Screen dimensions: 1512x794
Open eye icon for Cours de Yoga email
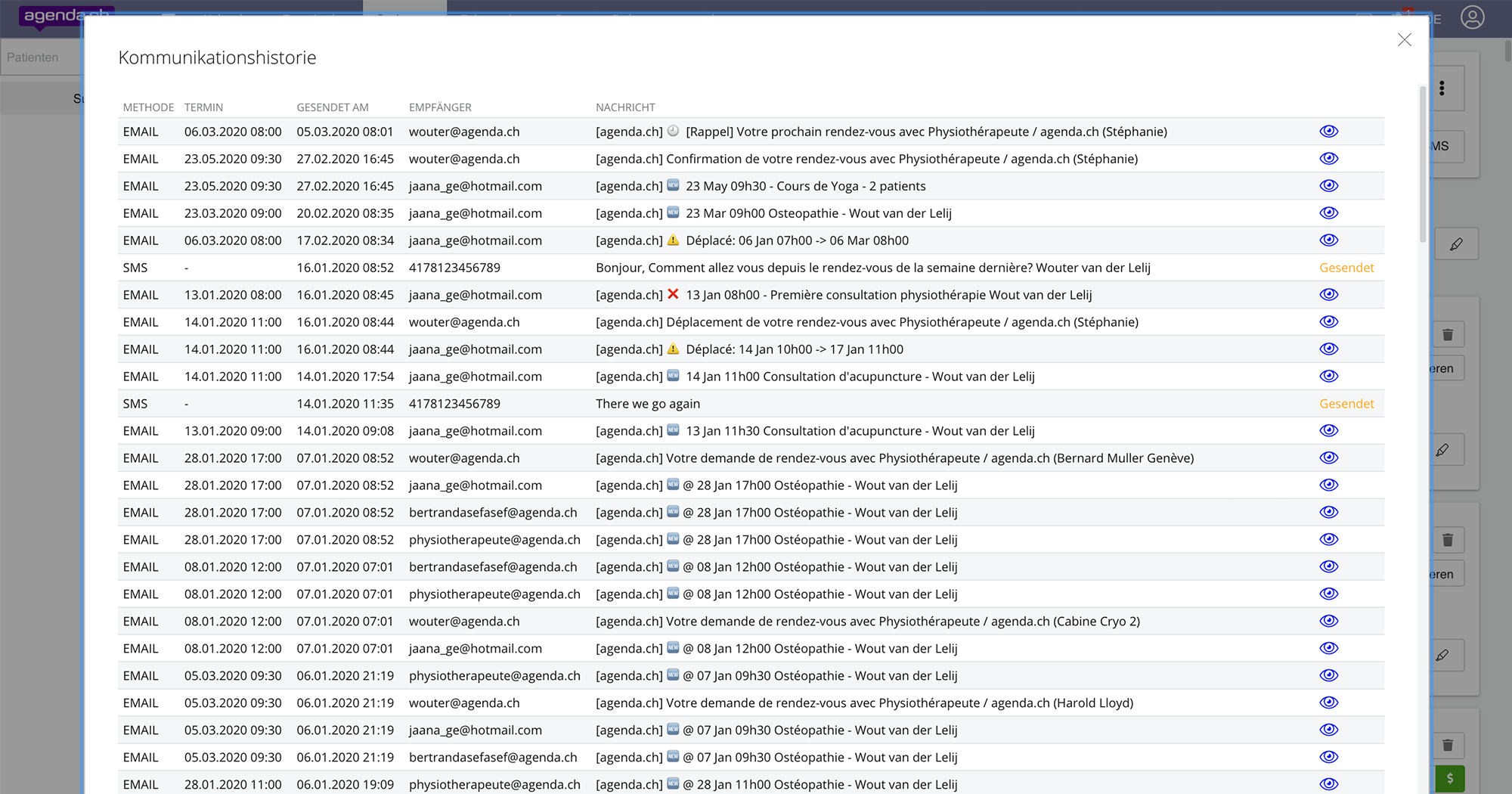(1328, 186)
